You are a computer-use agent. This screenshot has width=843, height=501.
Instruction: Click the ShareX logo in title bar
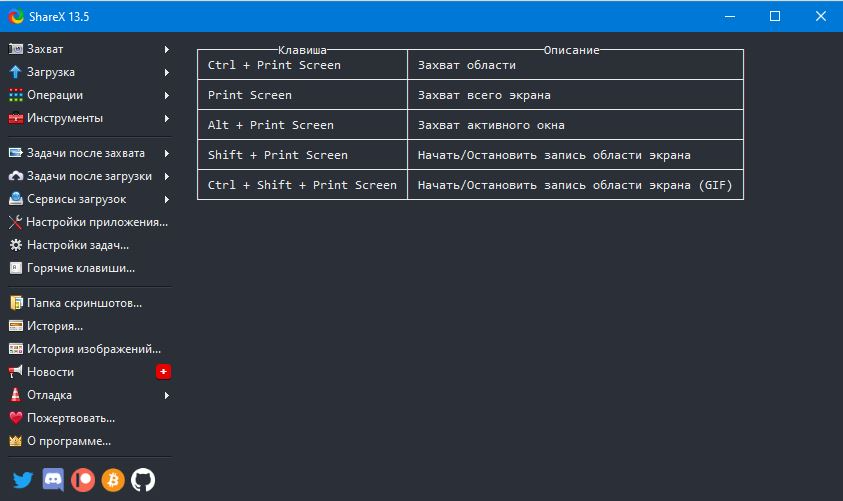click(x=16, y=16)
